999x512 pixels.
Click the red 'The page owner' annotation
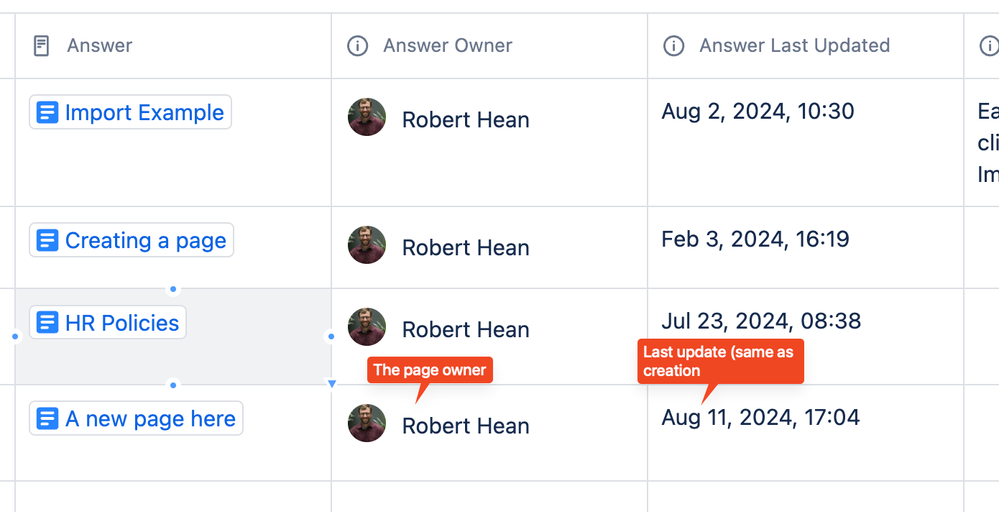tap(429, 370)
